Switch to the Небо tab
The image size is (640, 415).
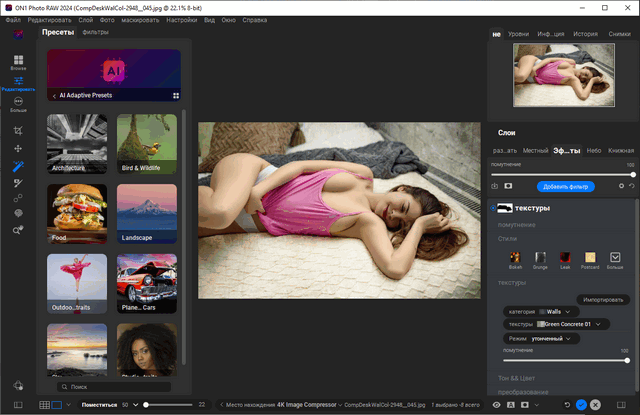click(594, 150)
